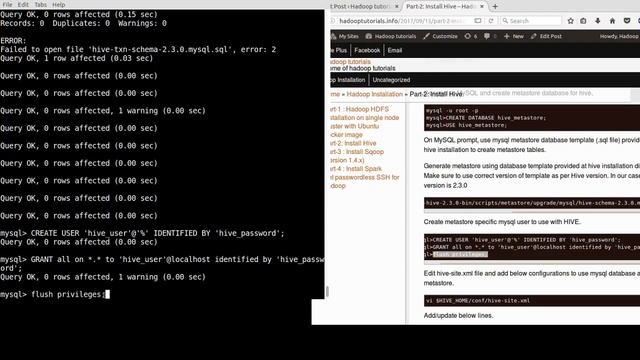Click the New plus item in admin bar
Screen dimensions: 640x360
(513, 36)
